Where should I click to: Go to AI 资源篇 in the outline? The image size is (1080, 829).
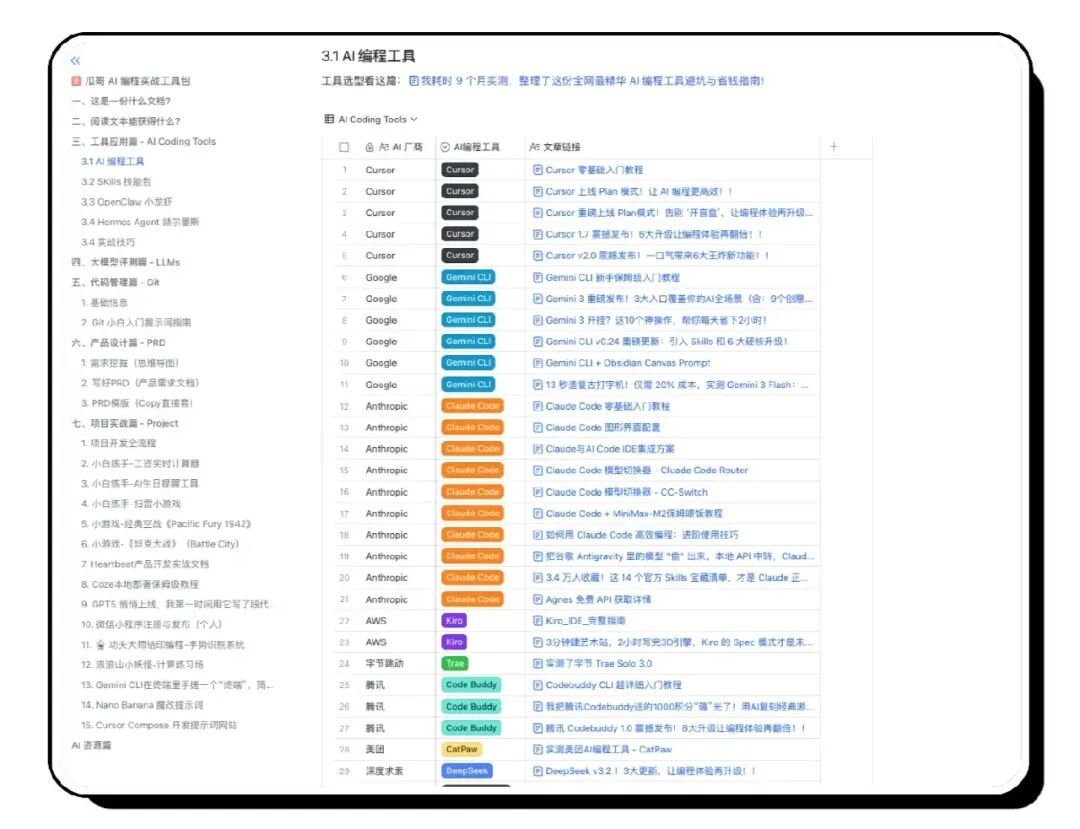(x=92, y=746)
